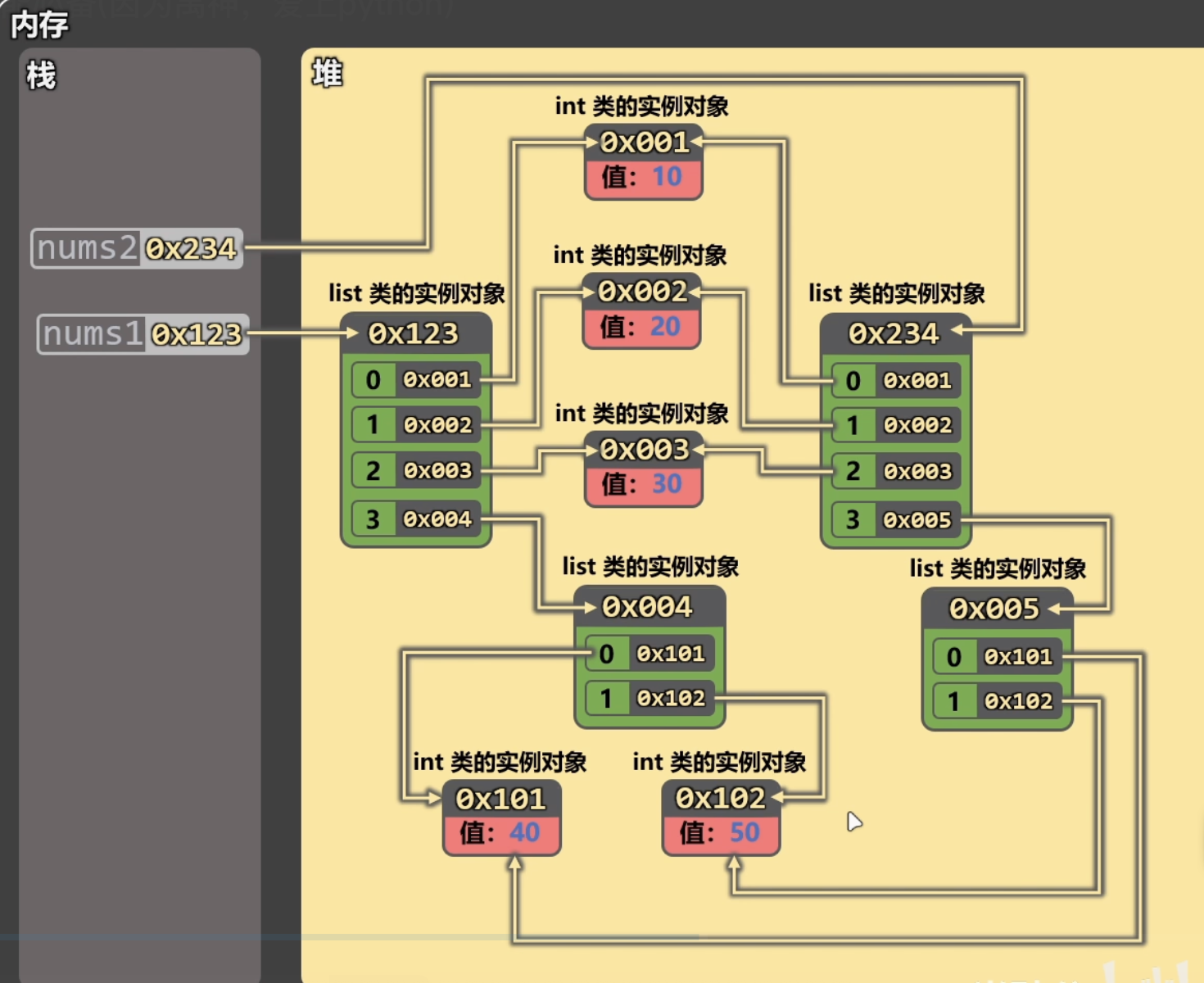
Task: Click the int object header 0x002
Action: (642, 292)
